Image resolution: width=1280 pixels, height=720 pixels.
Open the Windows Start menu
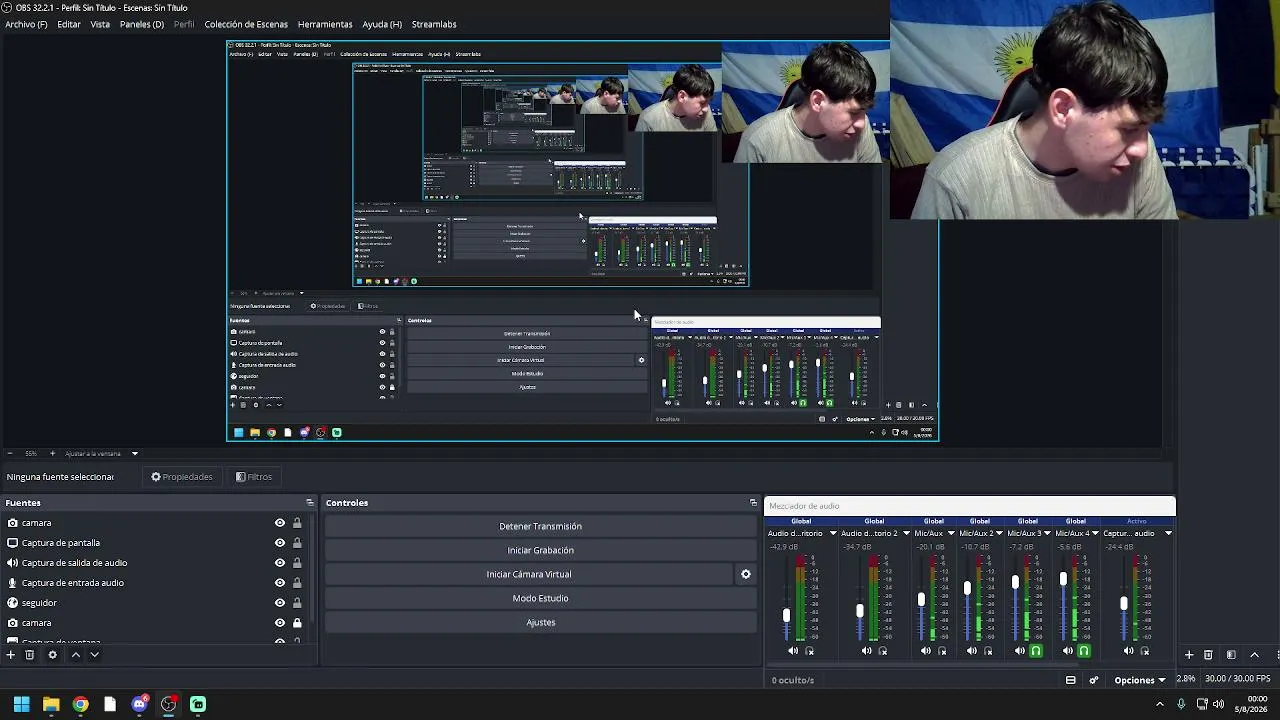21,704
